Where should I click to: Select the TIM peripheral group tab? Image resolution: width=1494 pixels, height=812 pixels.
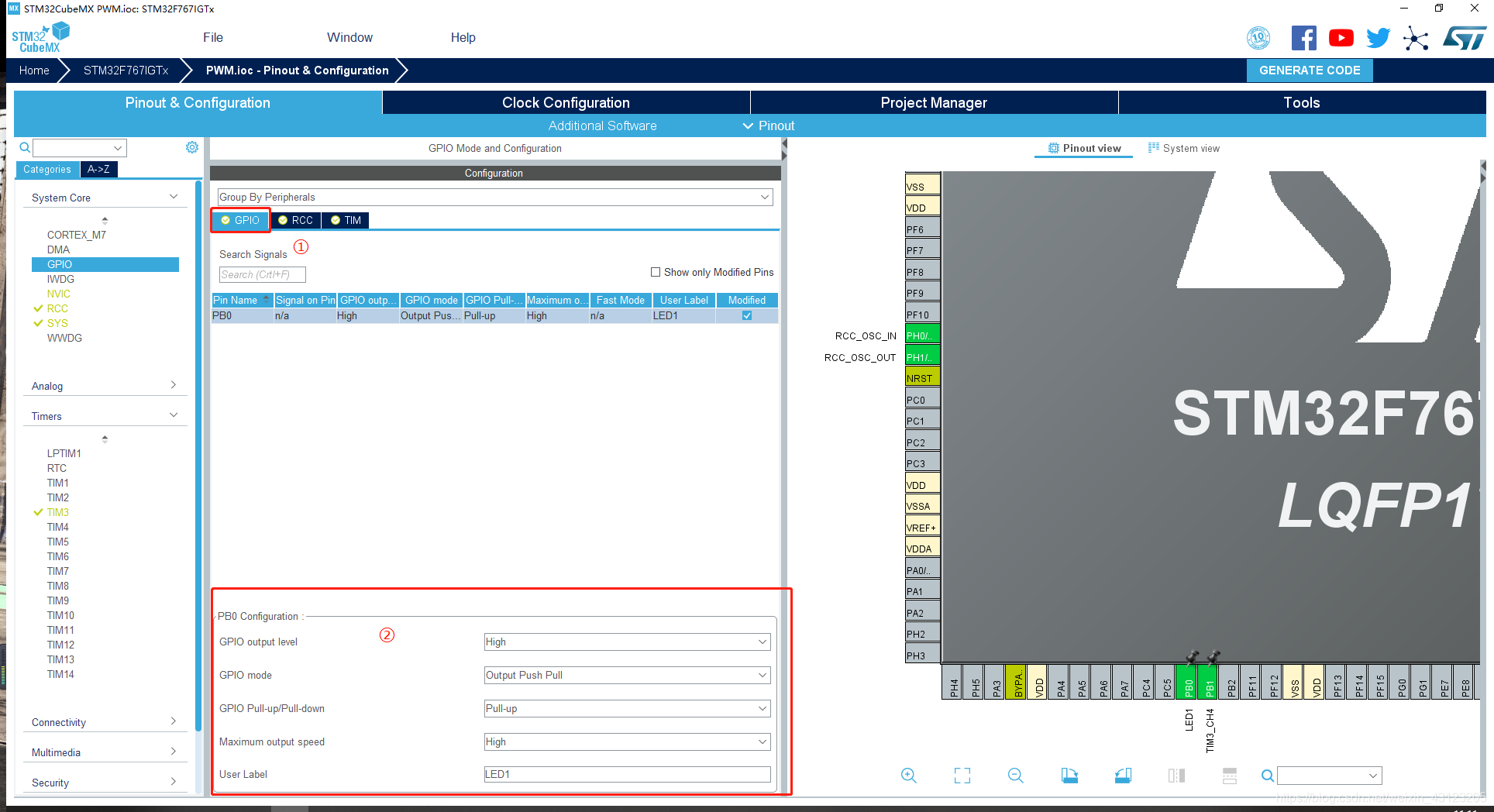(x=346, y=220)
